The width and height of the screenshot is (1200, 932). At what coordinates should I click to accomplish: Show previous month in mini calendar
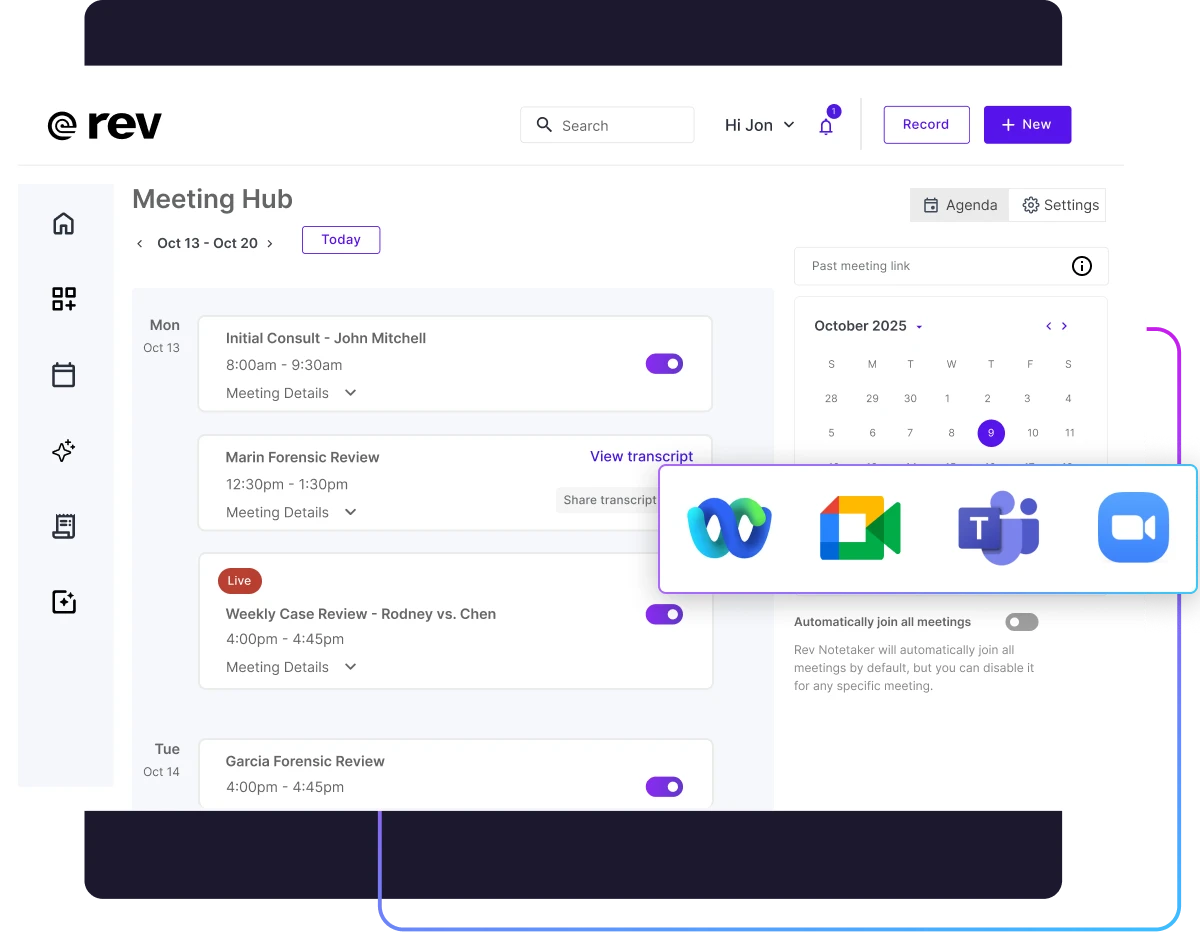[1048, 326]
